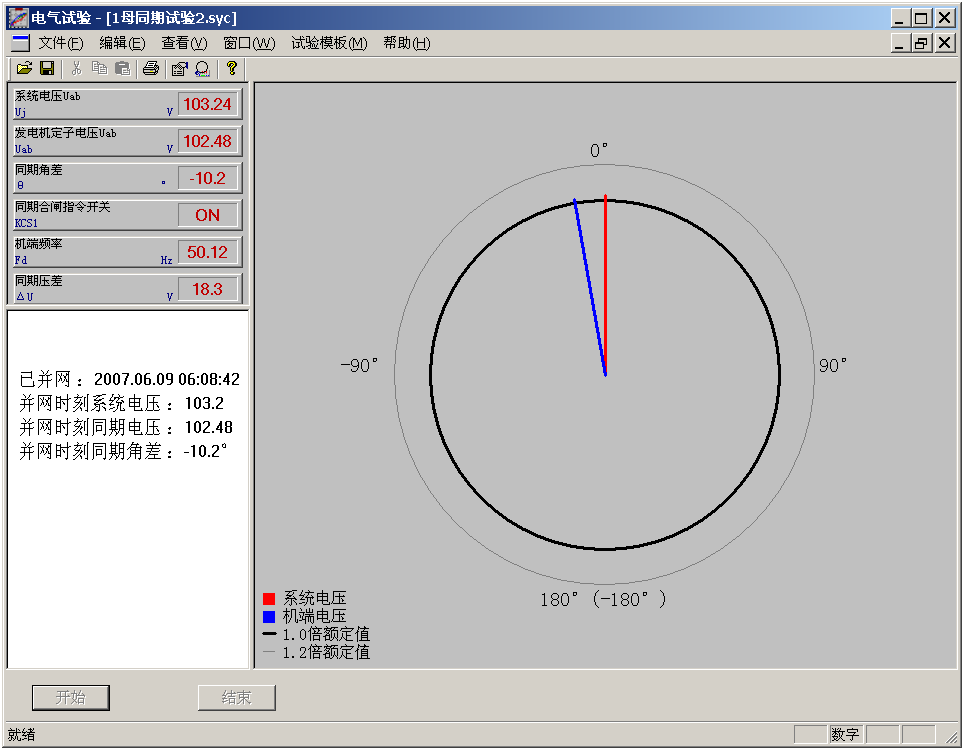The width and height of the screenshot is (964, 750).
Task: Click the 机端频率 value field showing 50.12
Action: point(208,252)
